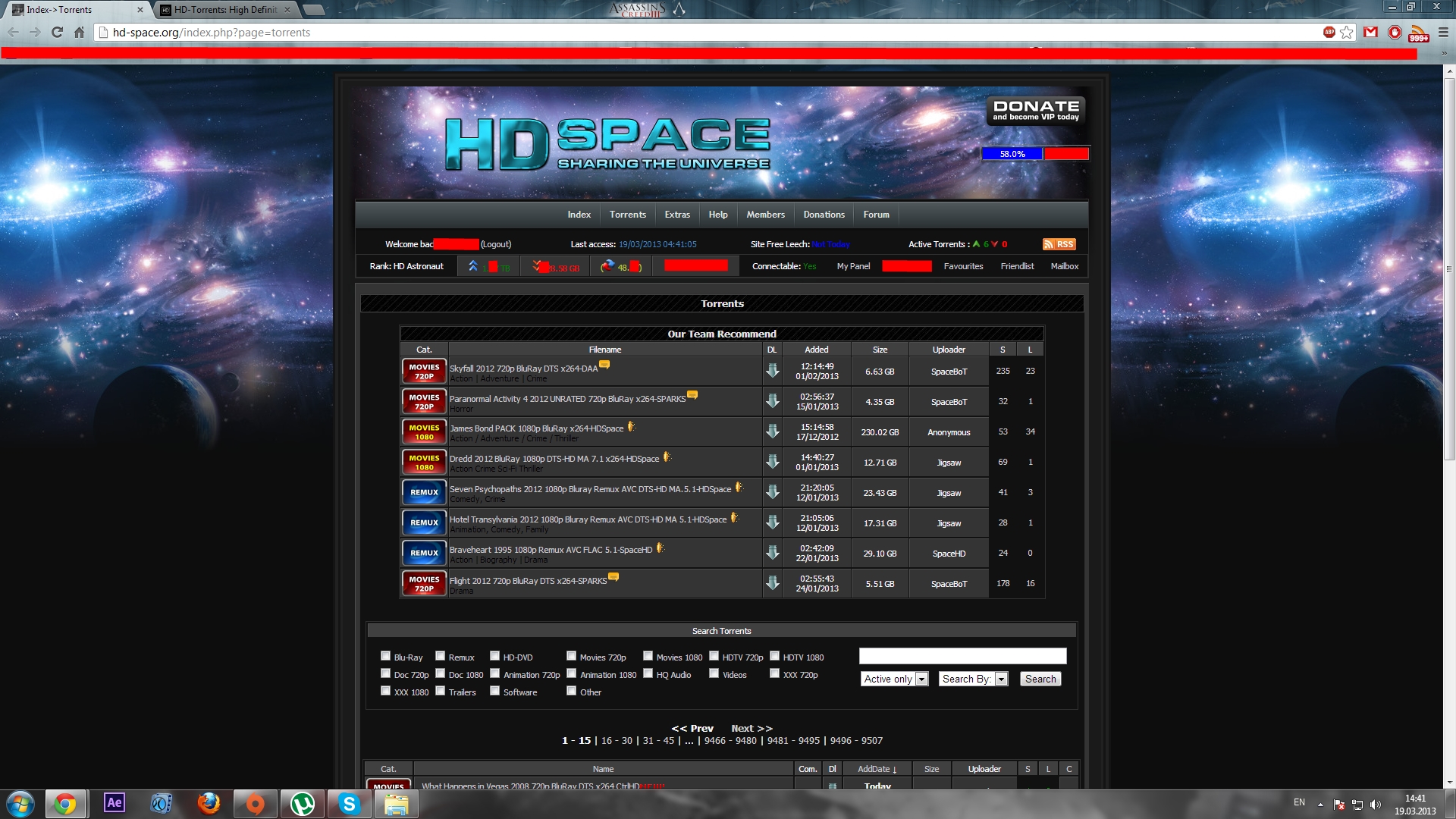
Task: Open Members in site navigation
Action: click(x=765, y=215)
